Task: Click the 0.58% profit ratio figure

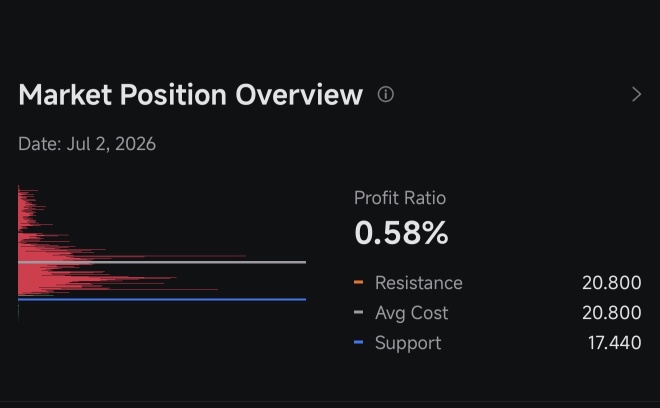Action: point(402,232)
